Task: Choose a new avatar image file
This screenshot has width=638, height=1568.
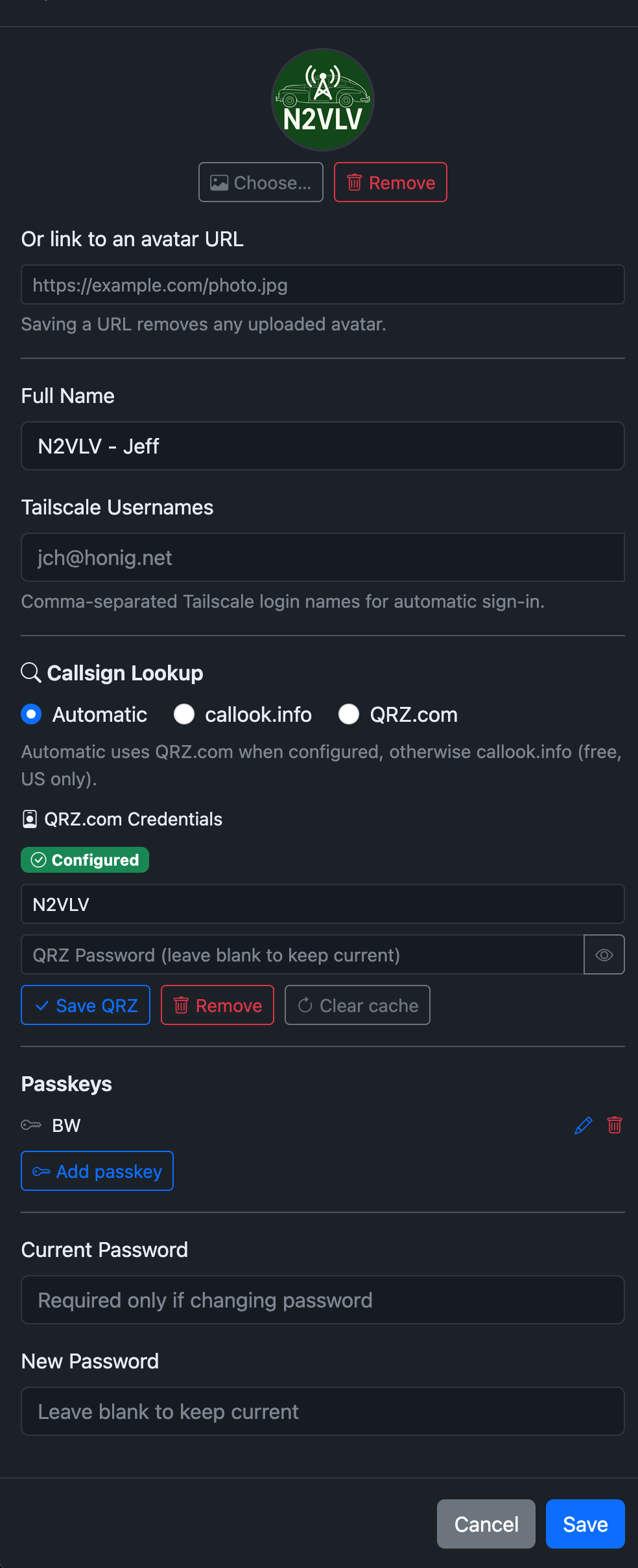Action: pos(261,182)
